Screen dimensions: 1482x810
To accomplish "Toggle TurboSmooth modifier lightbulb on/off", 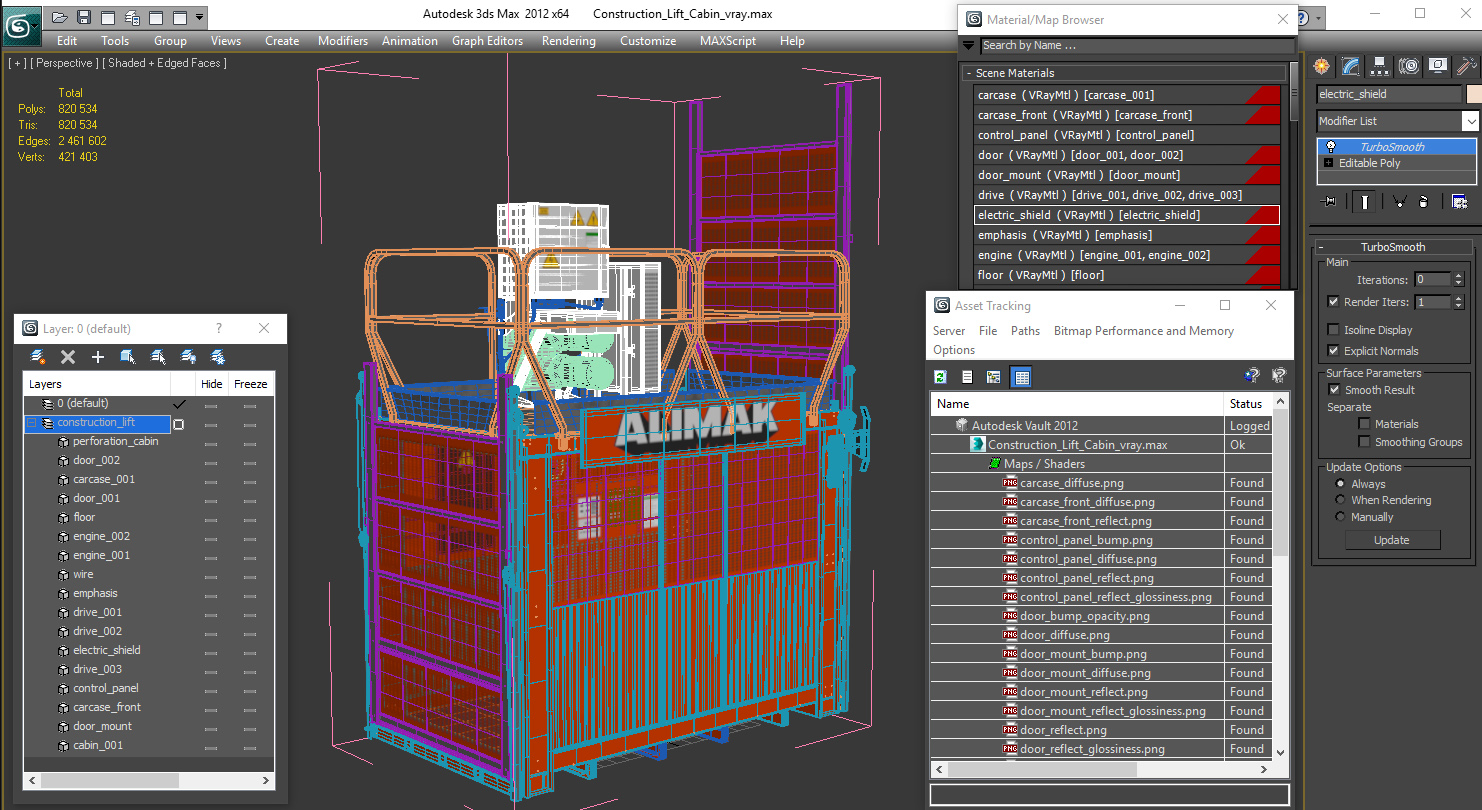I will point(1330,147).
